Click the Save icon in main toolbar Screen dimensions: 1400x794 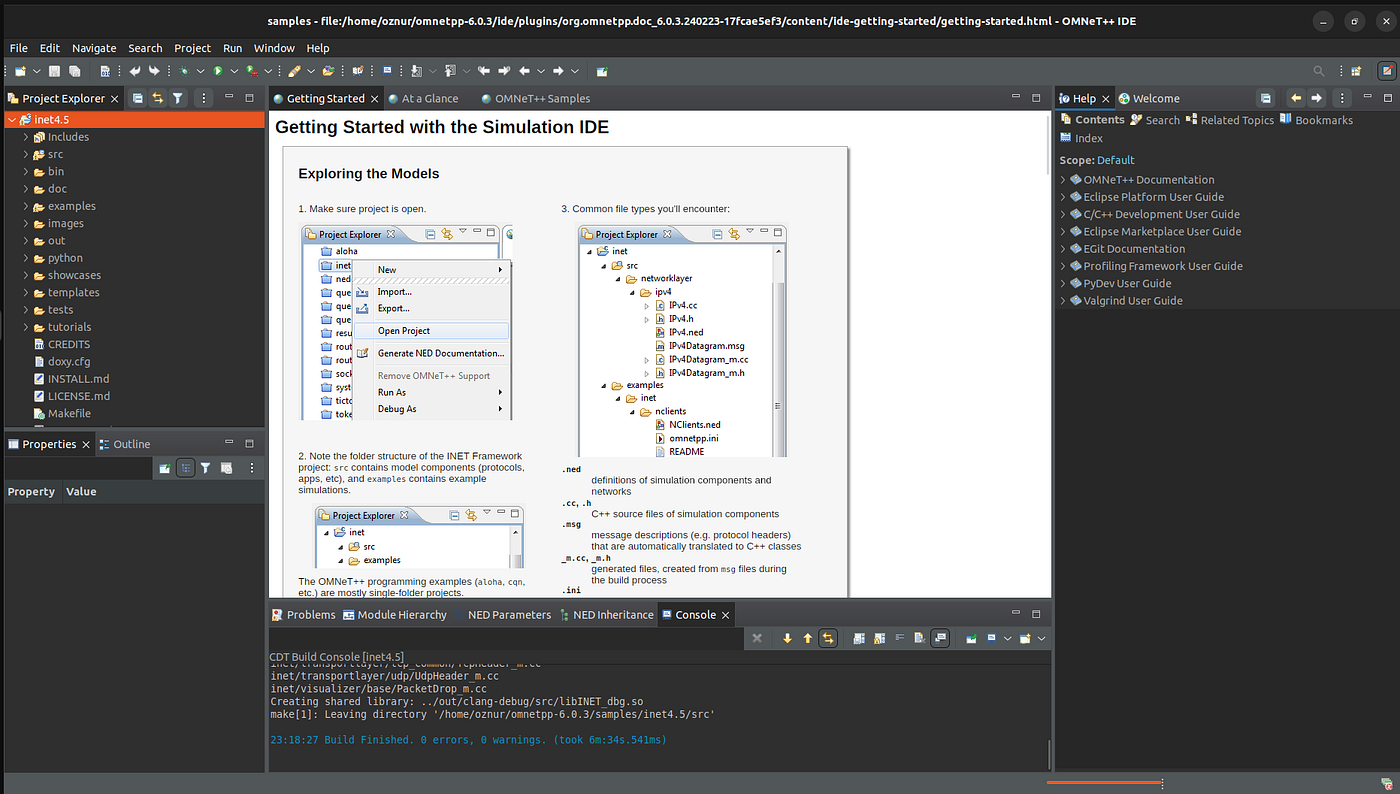(x=55, y=71)
